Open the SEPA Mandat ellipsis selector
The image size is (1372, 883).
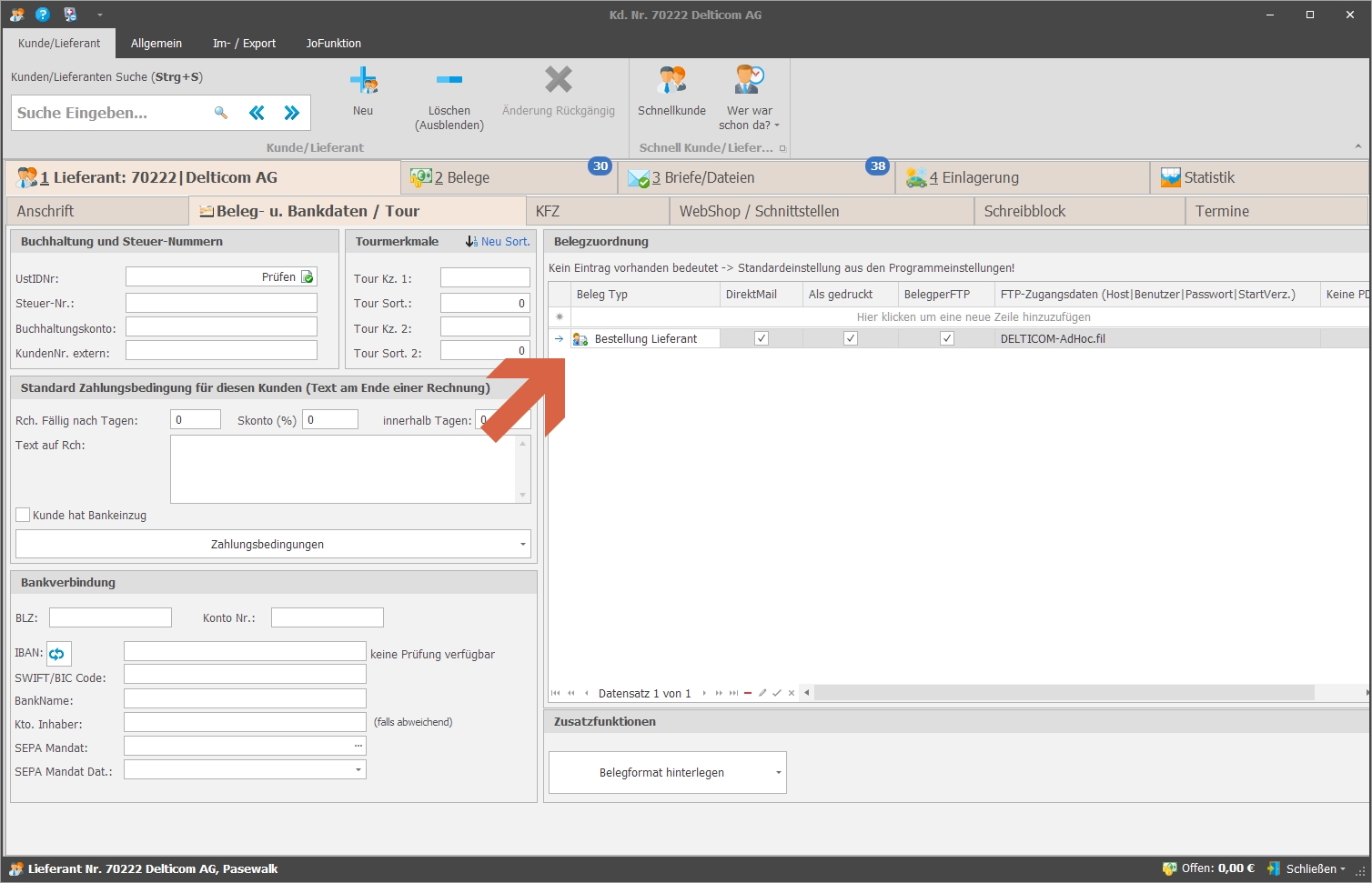[358, 746]
